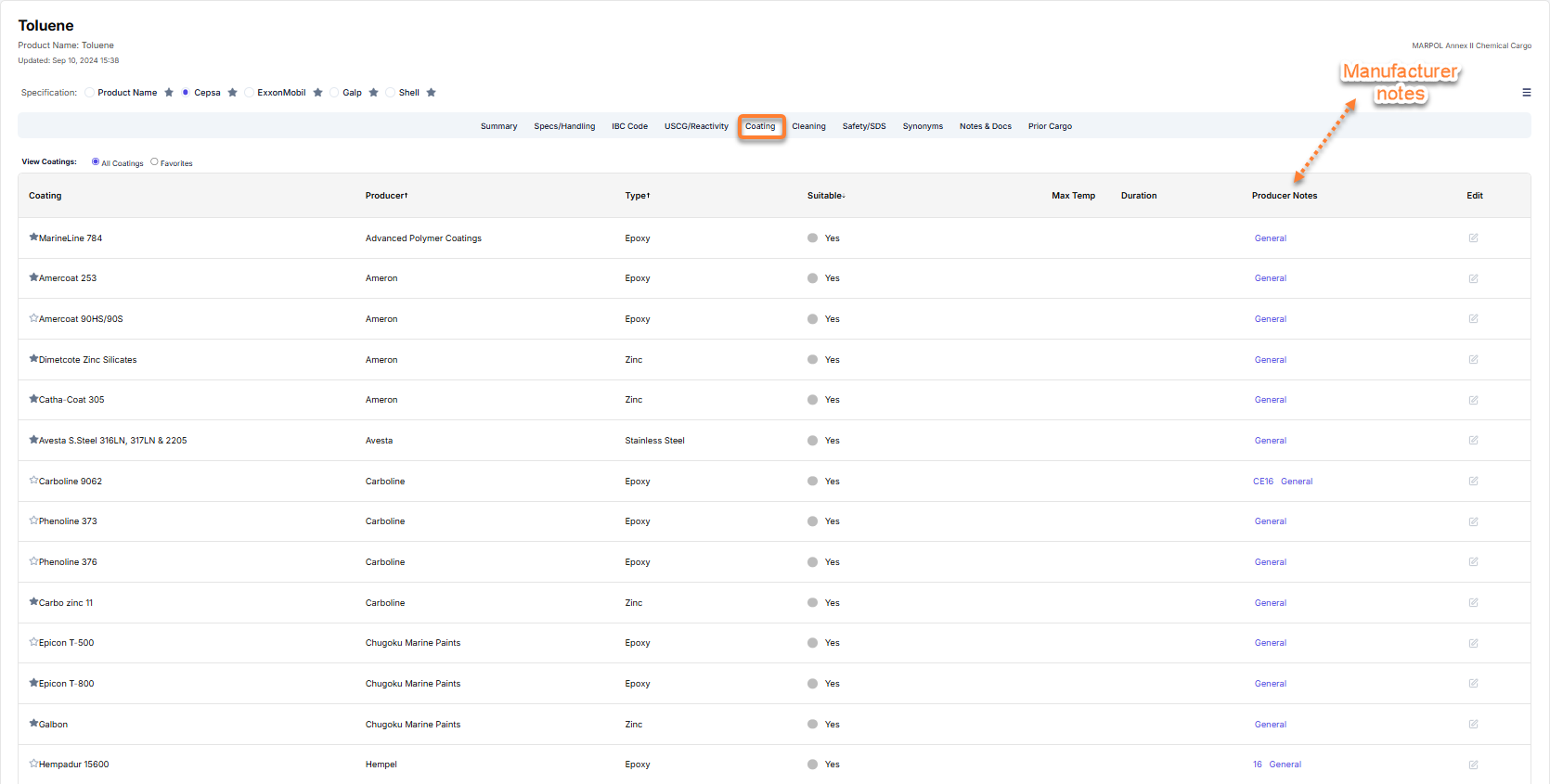
Task: View the Synonyms tab
Action: point(923,126)
